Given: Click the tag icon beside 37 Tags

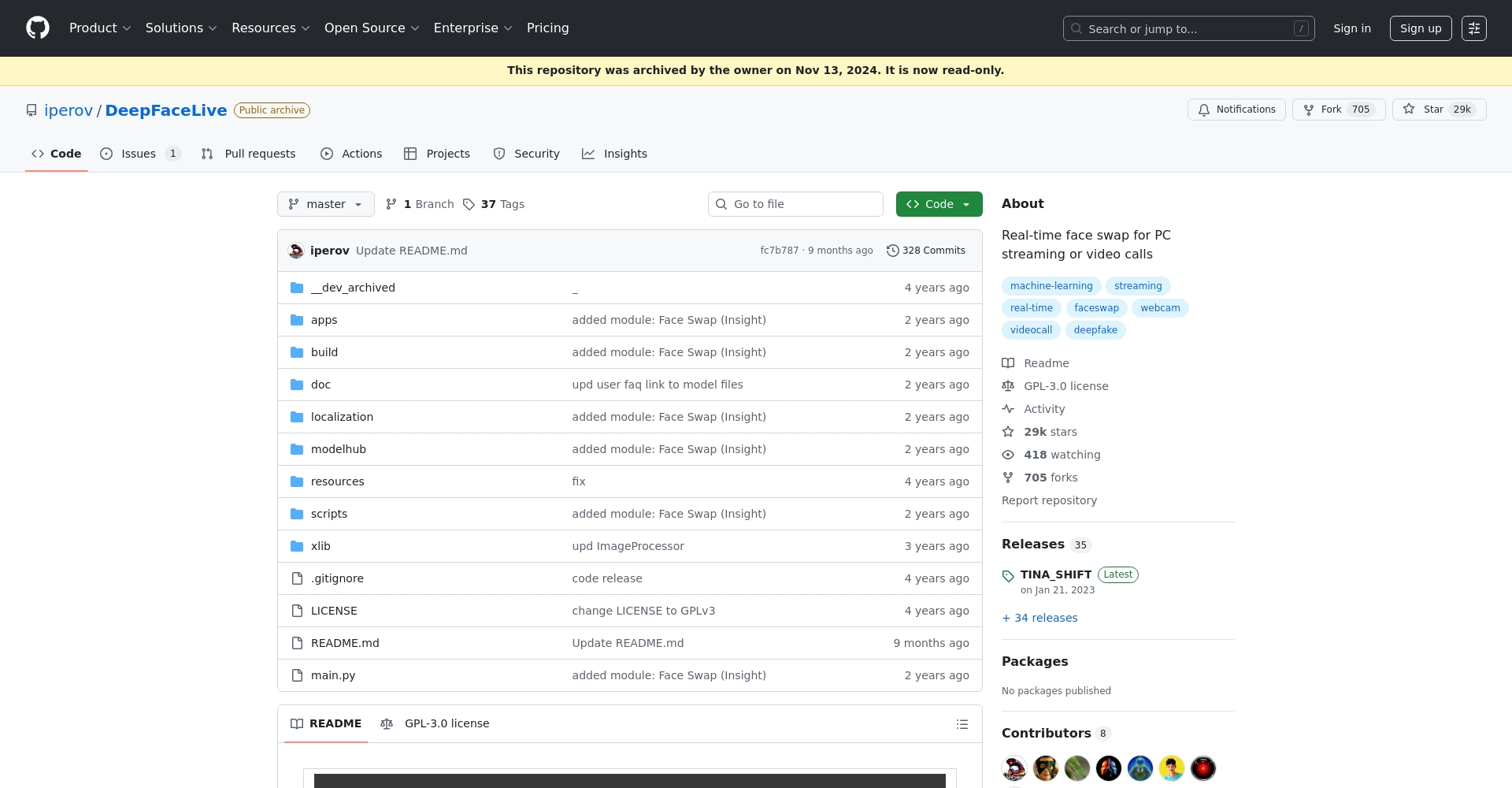Looking at the screenshot, I should pos(469,204).
